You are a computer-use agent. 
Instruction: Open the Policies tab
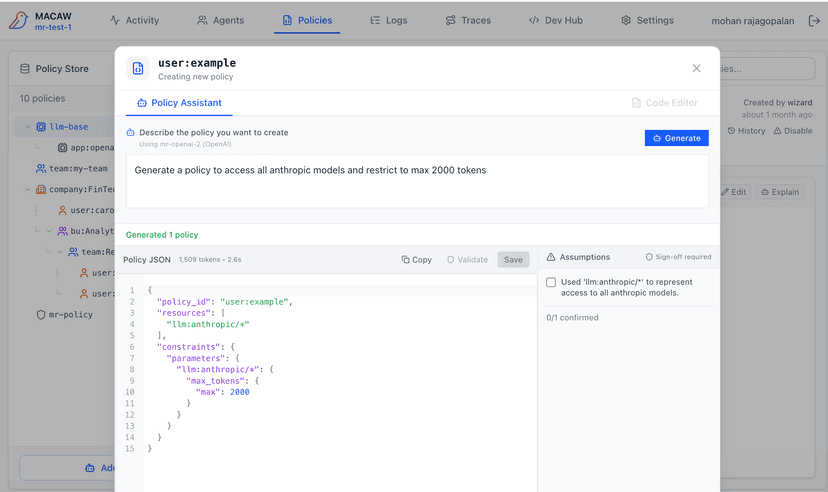(307, 20)
